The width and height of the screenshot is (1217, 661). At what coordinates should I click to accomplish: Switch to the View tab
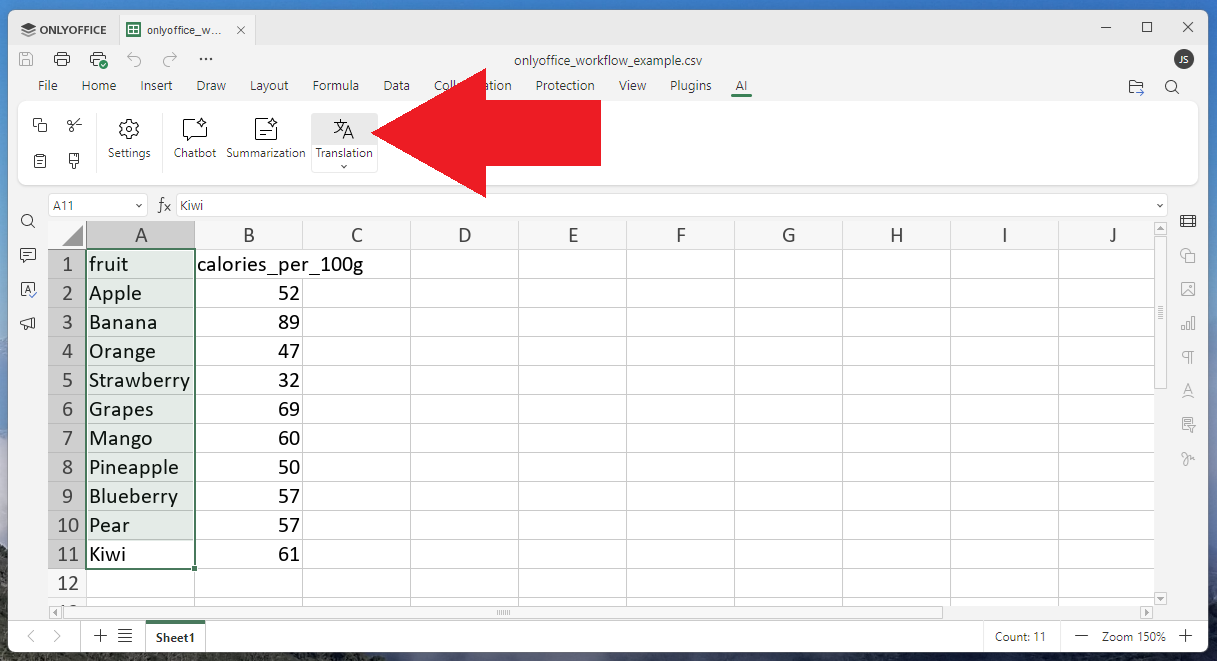point(632,86)
